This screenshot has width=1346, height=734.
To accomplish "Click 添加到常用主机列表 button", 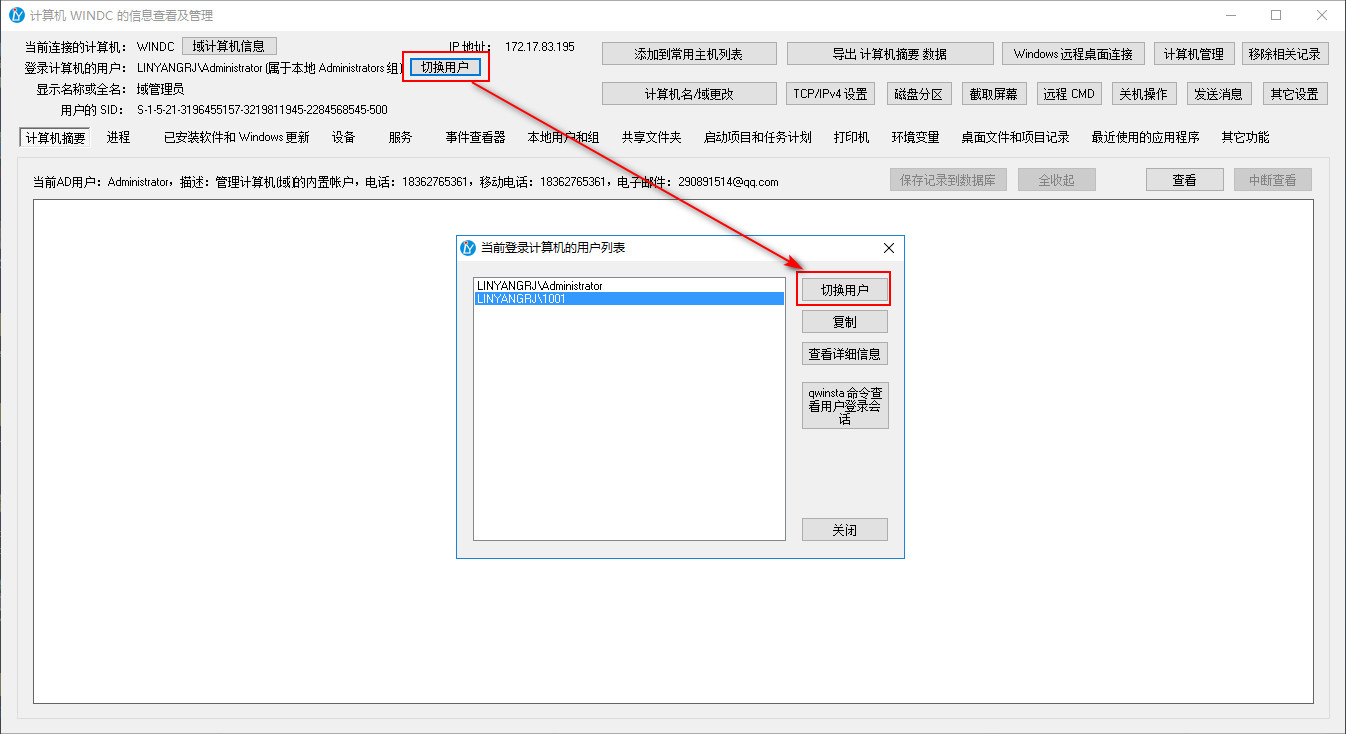I will coord(689,54).
